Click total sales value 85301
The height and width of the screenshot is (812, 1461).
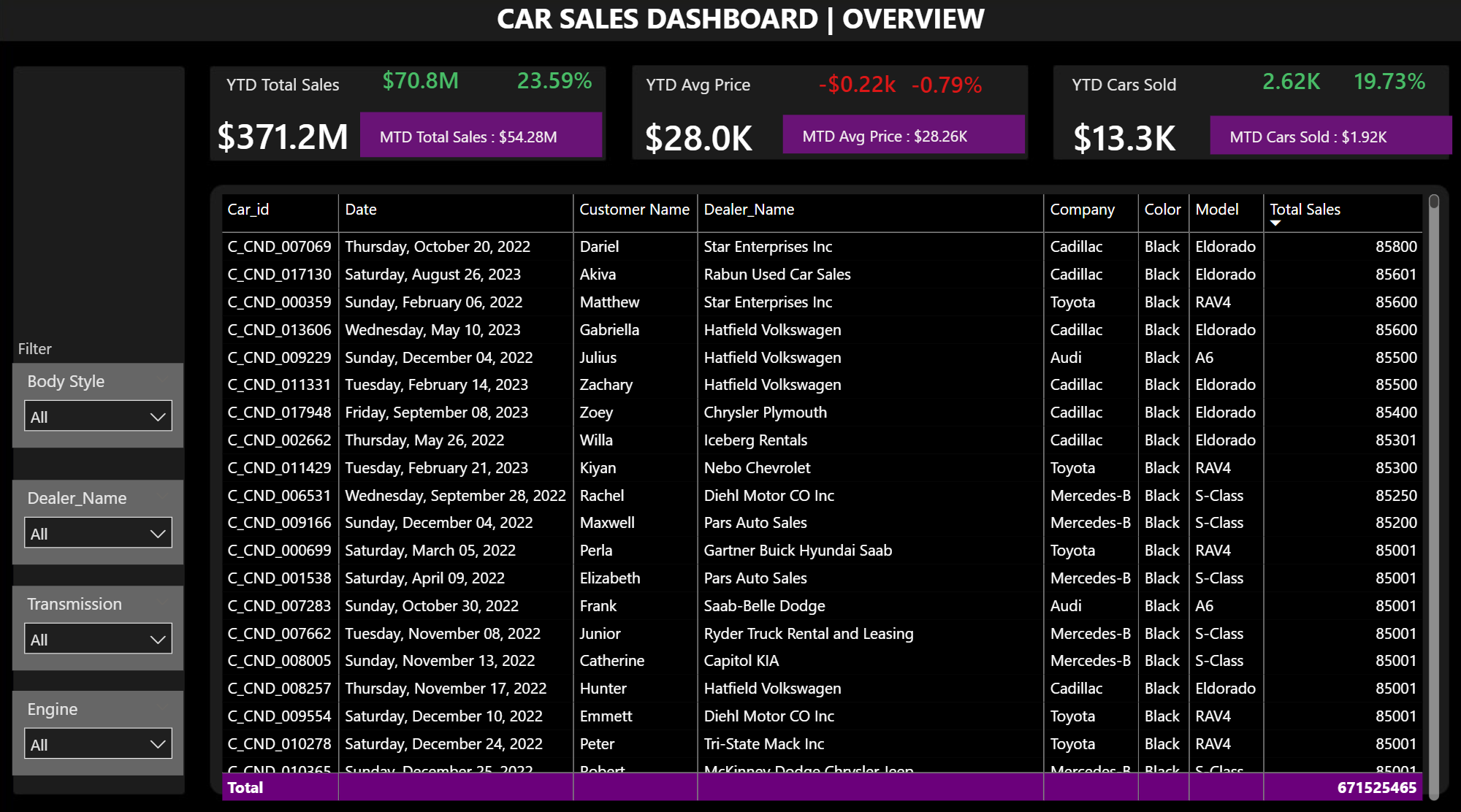pos(1396,440)
